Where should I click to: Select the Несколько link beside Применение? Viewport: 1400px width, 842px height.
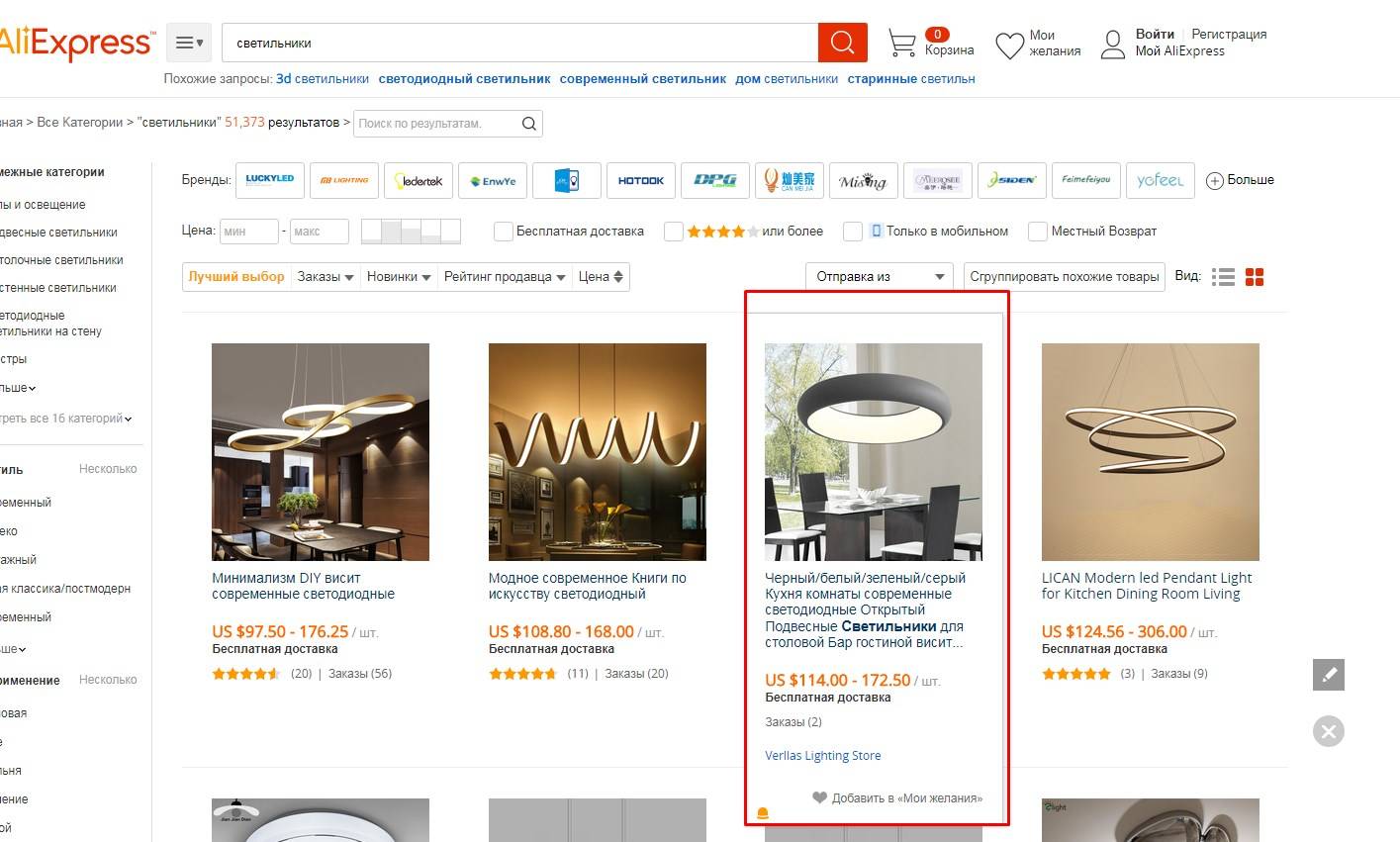(108, 680)
